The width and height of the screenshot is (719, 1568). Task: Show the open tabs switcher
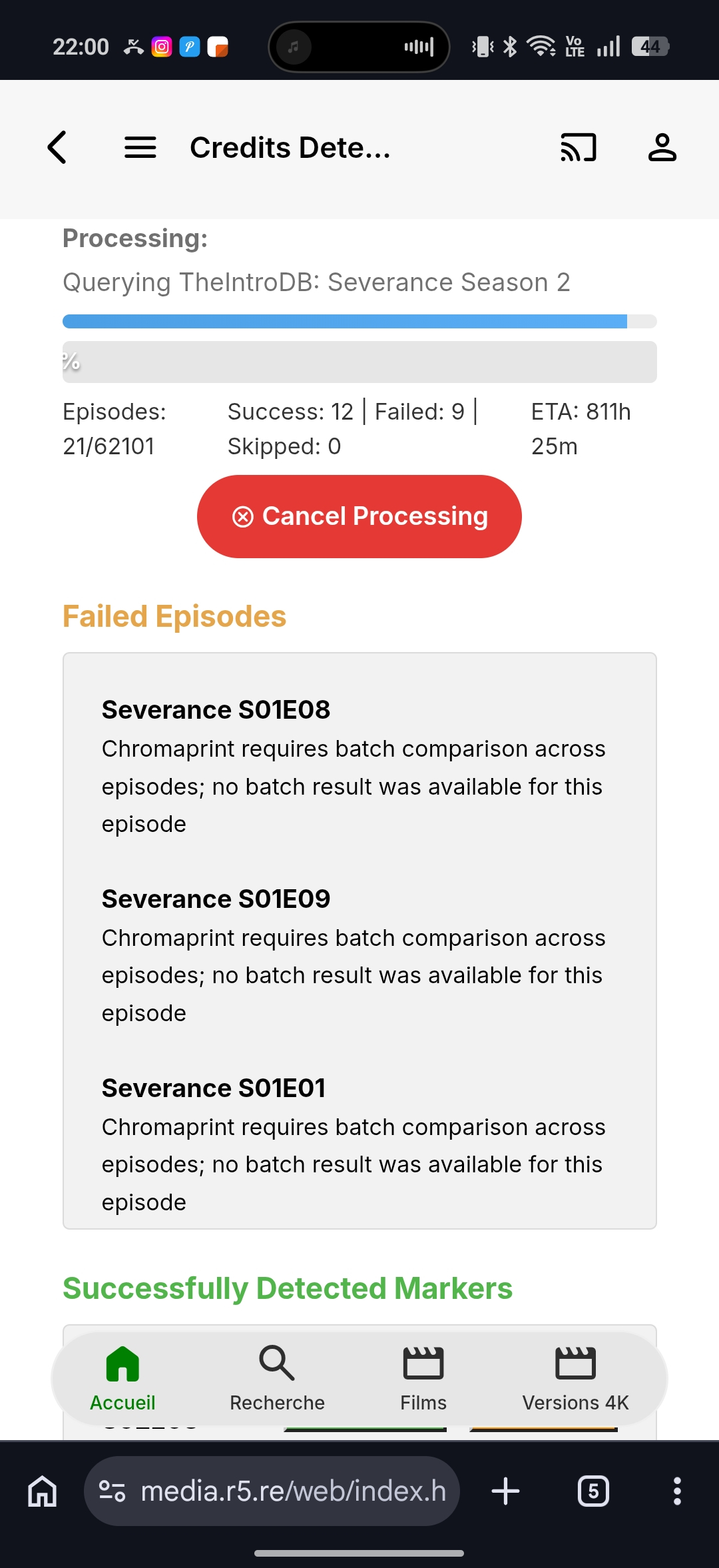tap(593, 1491)
